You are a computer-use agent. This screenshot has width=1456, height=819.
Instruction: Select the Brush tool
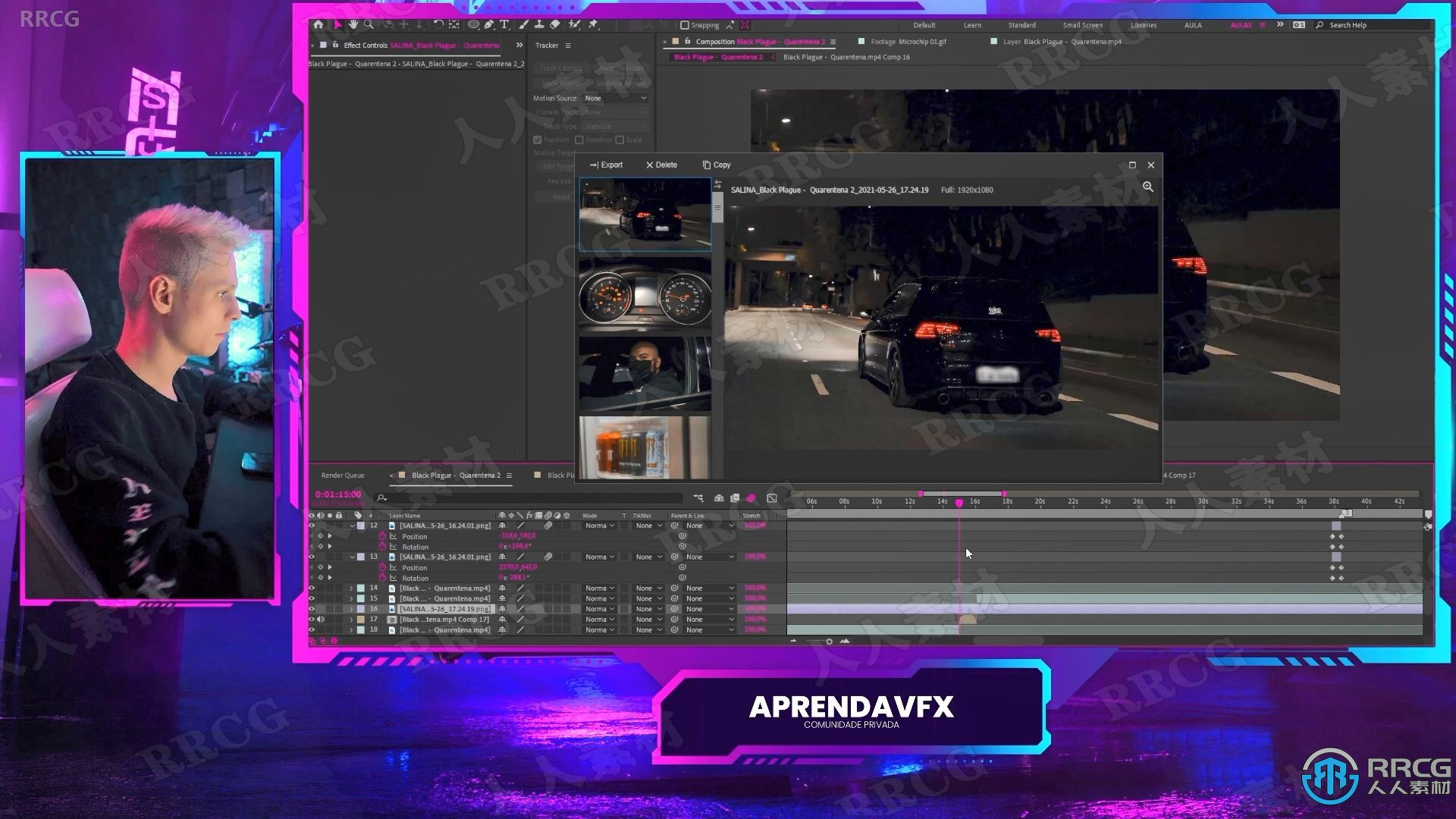point(523,24)
